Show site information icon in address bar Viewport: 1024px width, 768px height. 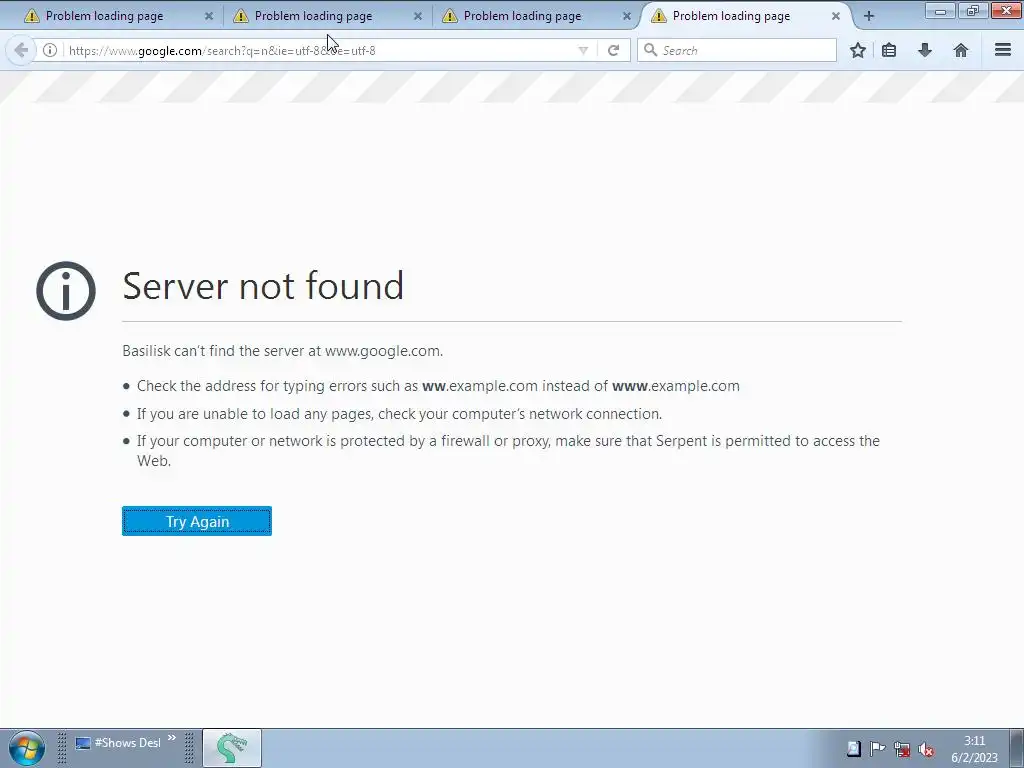[x=50, y=50]
